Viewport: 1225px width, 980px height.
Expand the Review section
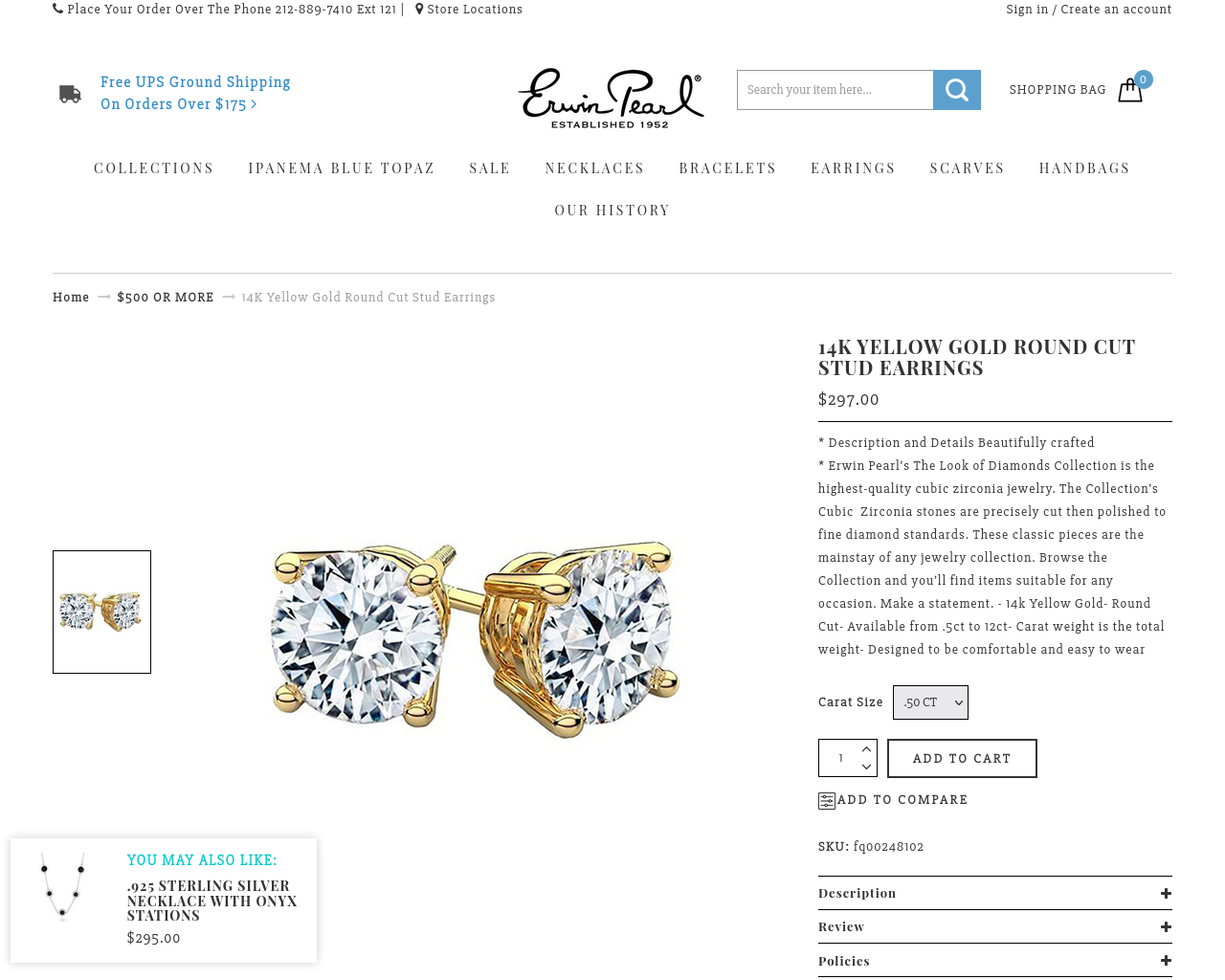pyautogui.click(x=995, y=926)
